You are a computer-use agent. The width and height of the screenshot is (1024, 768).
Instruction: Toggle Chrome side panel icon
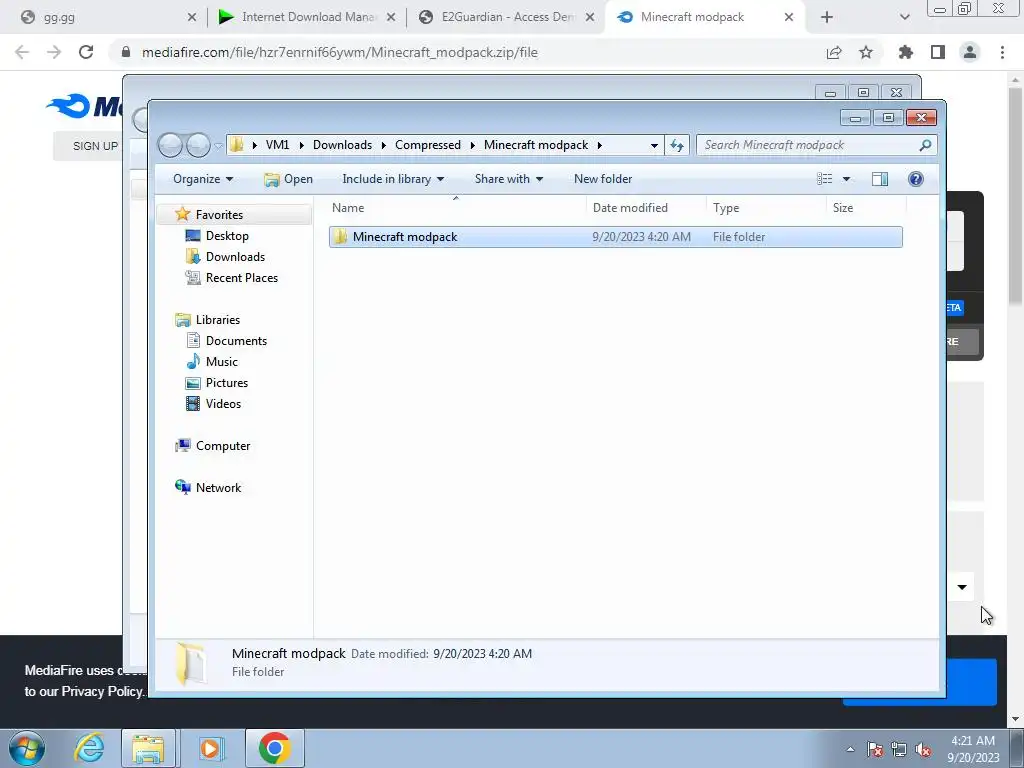(938, 52)
